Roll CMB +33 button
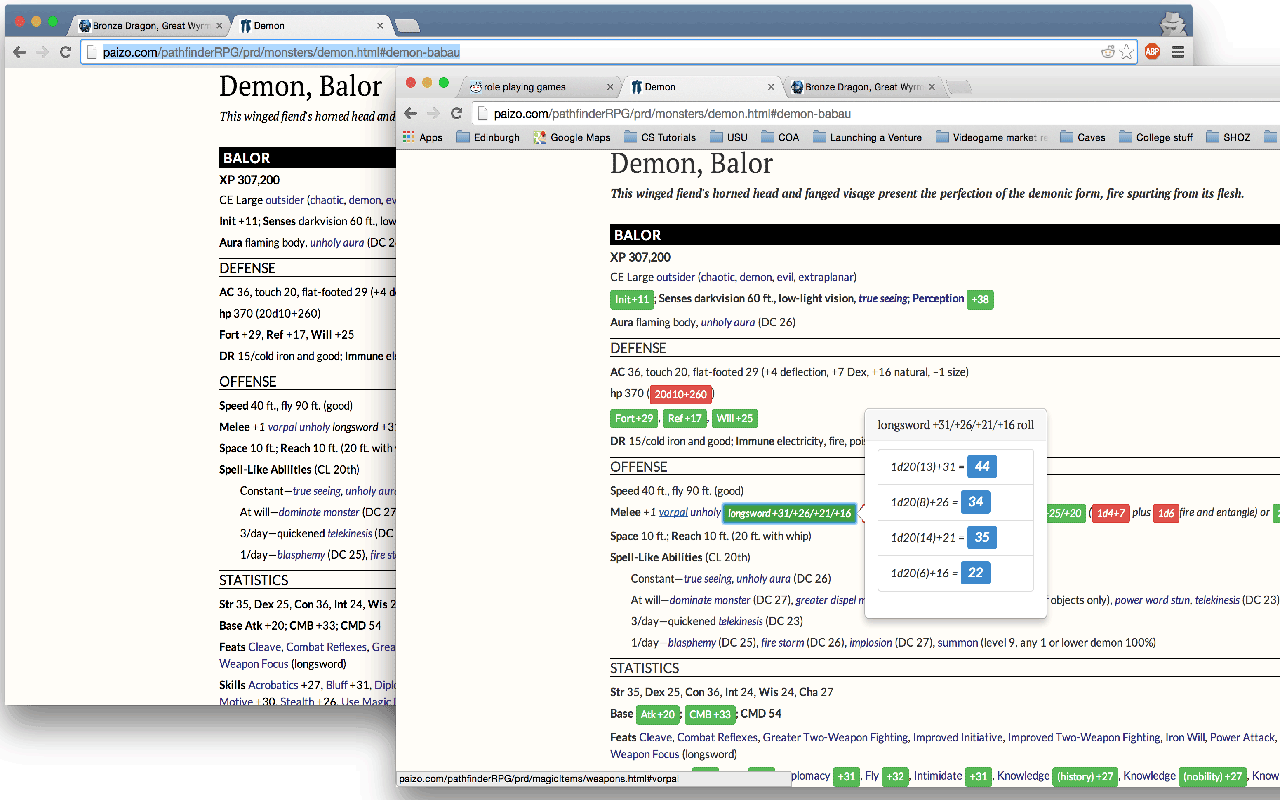The image size is (1280, 800). (x=710, y=714)
